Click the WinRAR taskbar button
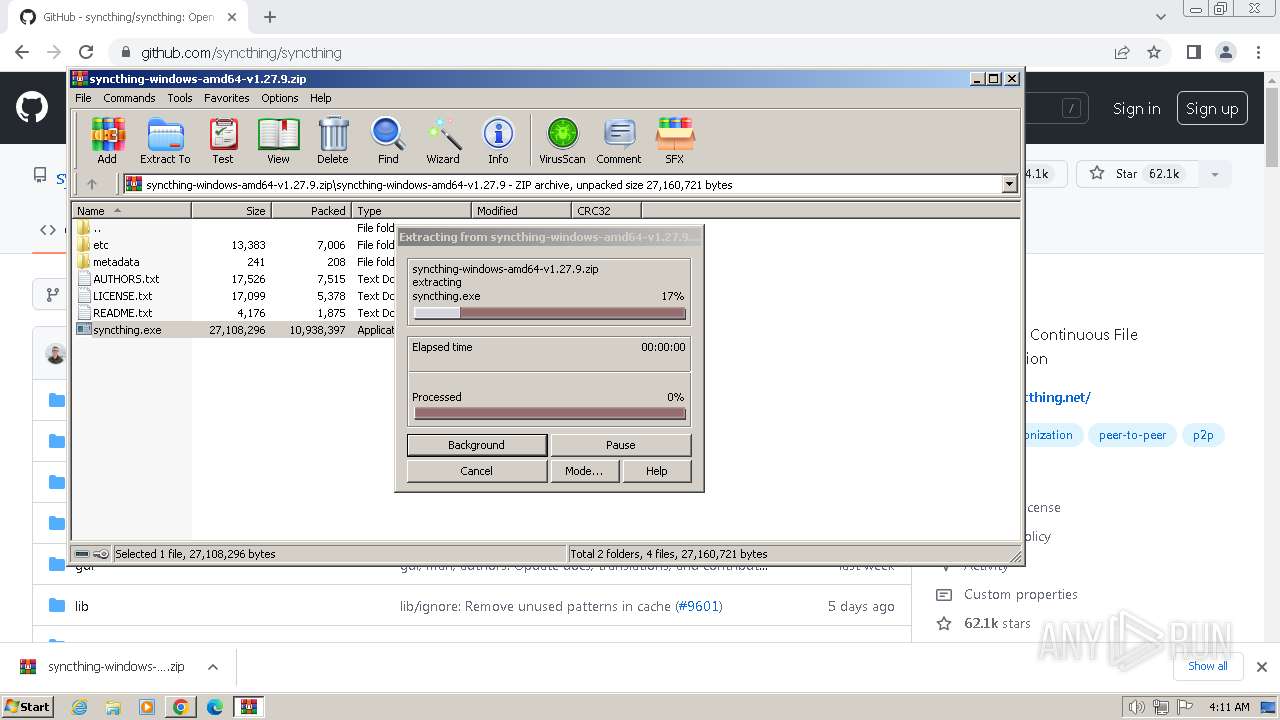Image resolution: width=1280 pixels, height=720 pixels. tap(249, 707)
